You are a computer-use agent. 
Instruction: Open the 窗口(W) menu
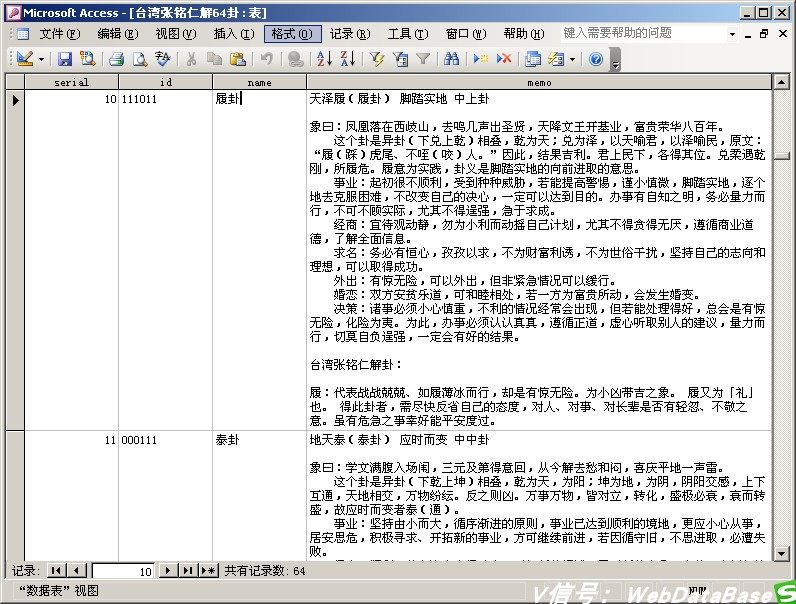click(x=466, y=34)
